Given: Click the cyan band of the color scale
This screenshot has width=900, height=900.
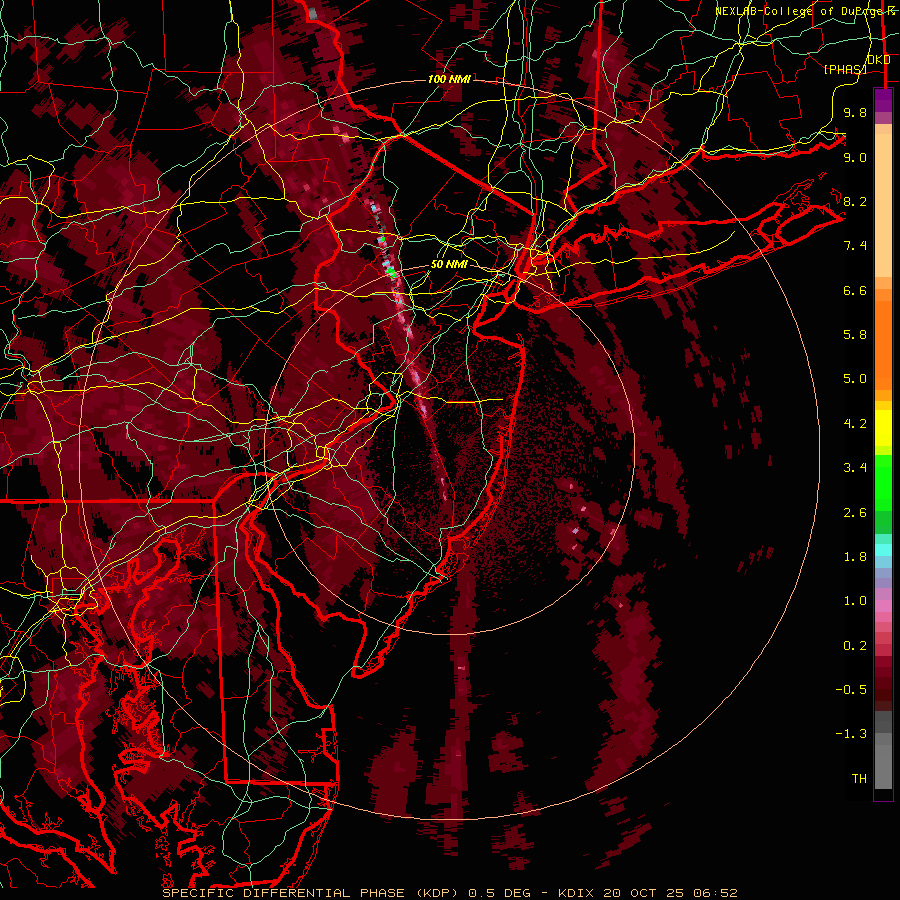Looking at the screenshot, I should 883,550.
